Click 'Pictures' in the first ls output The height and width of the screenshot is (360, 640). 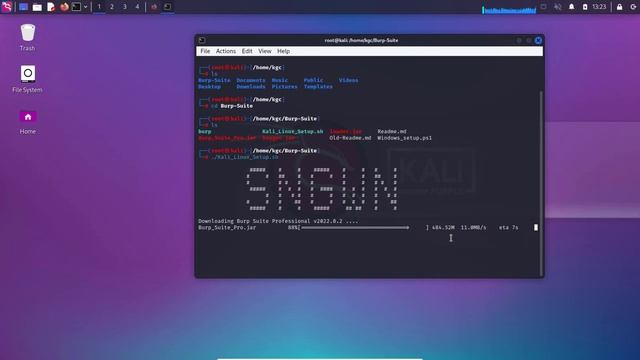284,87
